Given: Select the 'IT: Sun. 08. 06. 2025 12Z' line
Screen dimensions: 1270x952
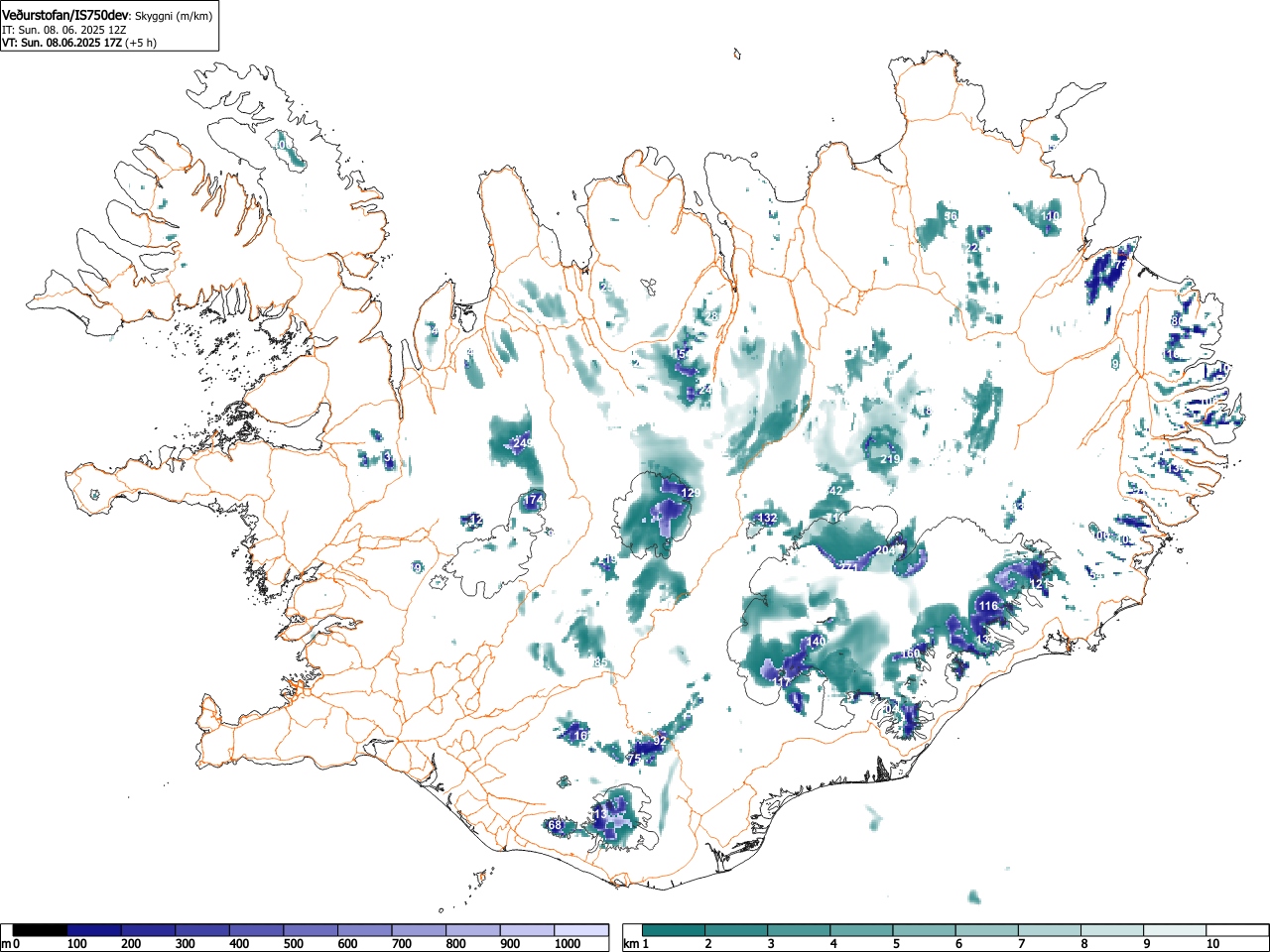Looking at the screenshot, I should point(63,30).
